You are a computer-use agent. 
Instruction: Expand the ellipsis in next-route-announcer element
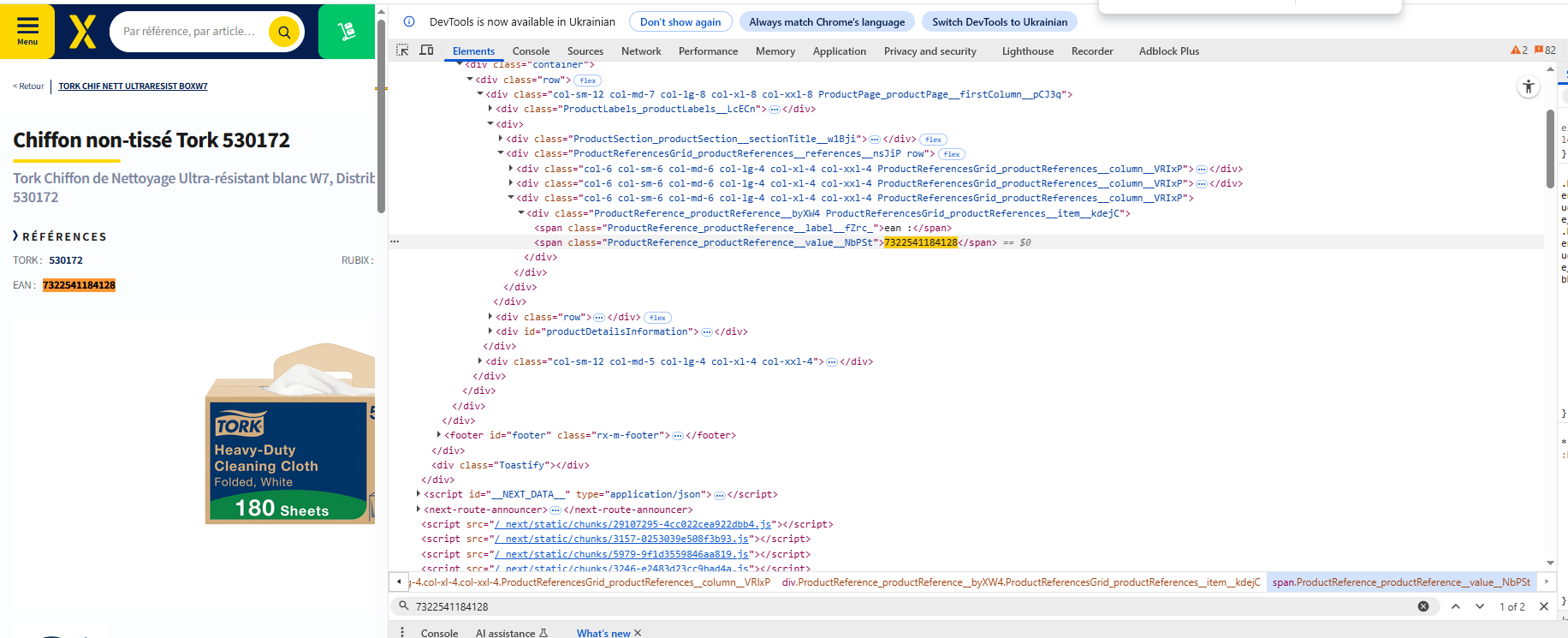(555, 510)
